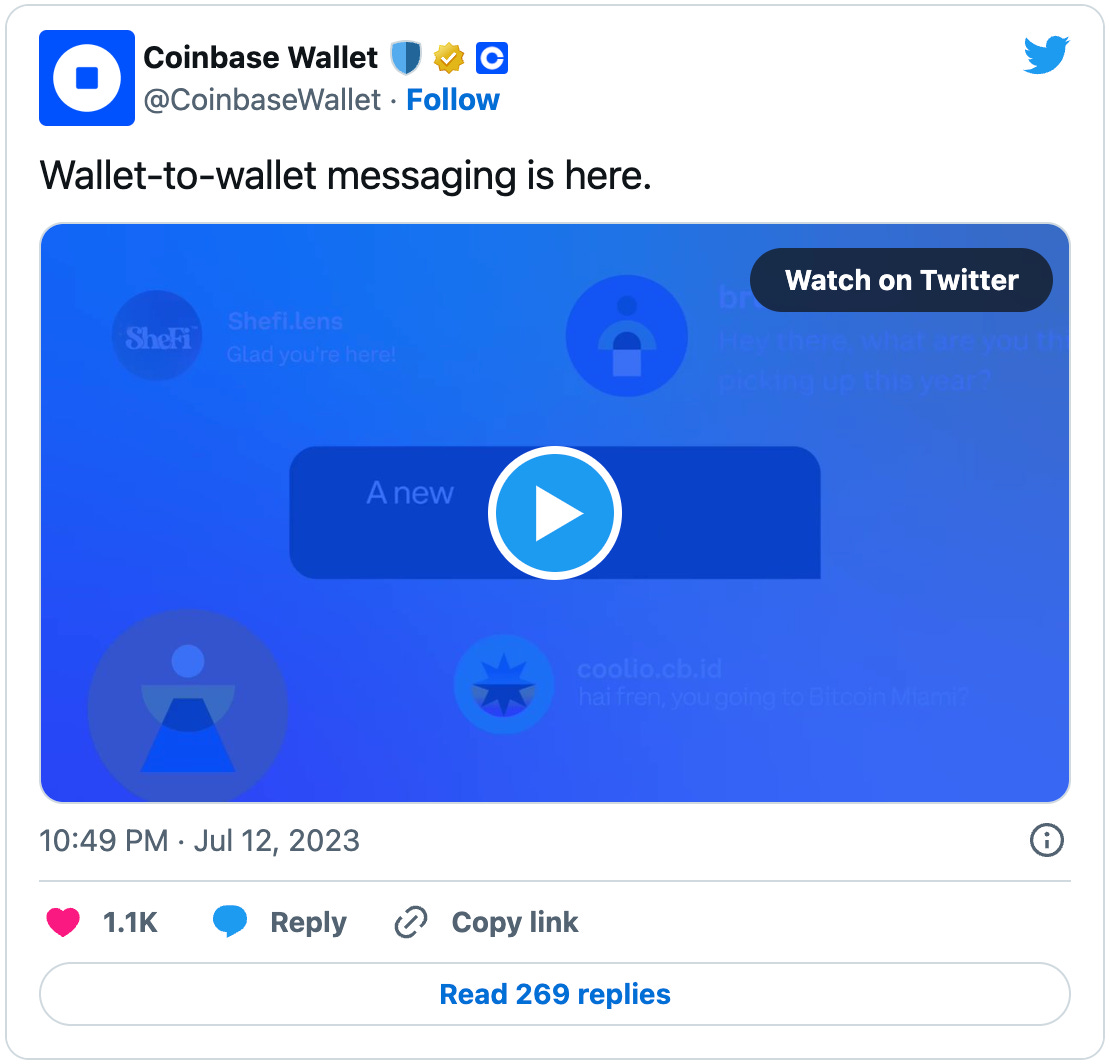Open the Coinbase Wallet display name
Viewport: 1110px width, 1064px height.
tap(261, 57)
